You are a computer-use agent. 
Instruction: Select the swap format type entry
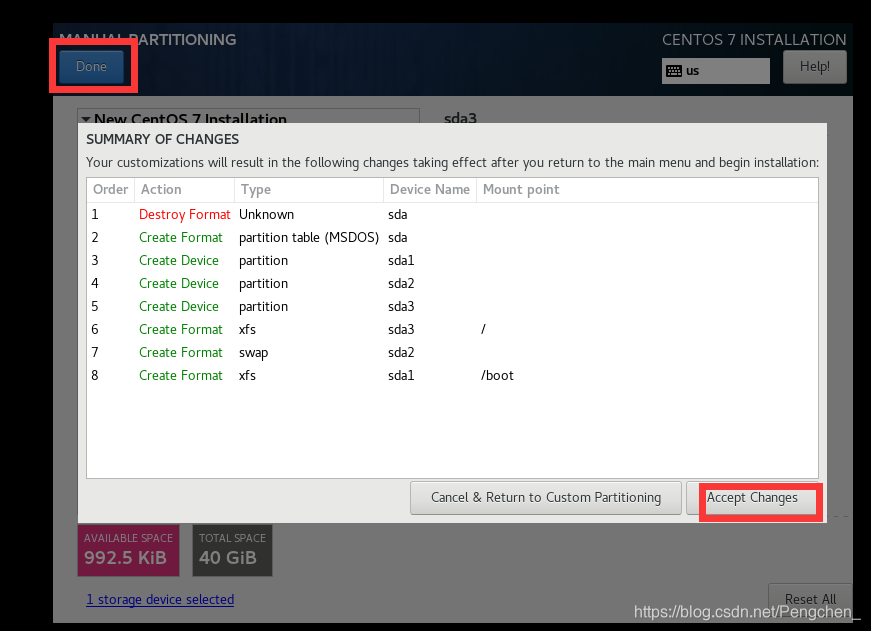(253, 353)
